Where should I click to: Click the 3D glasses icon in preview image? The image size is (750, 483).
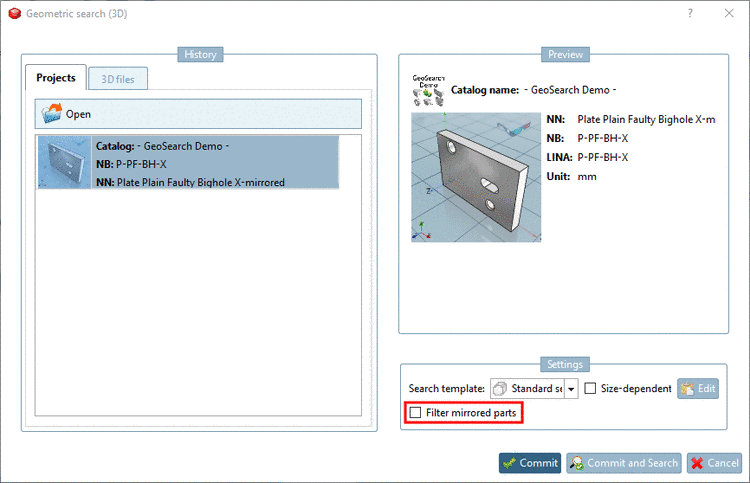[x=515, y=128]
